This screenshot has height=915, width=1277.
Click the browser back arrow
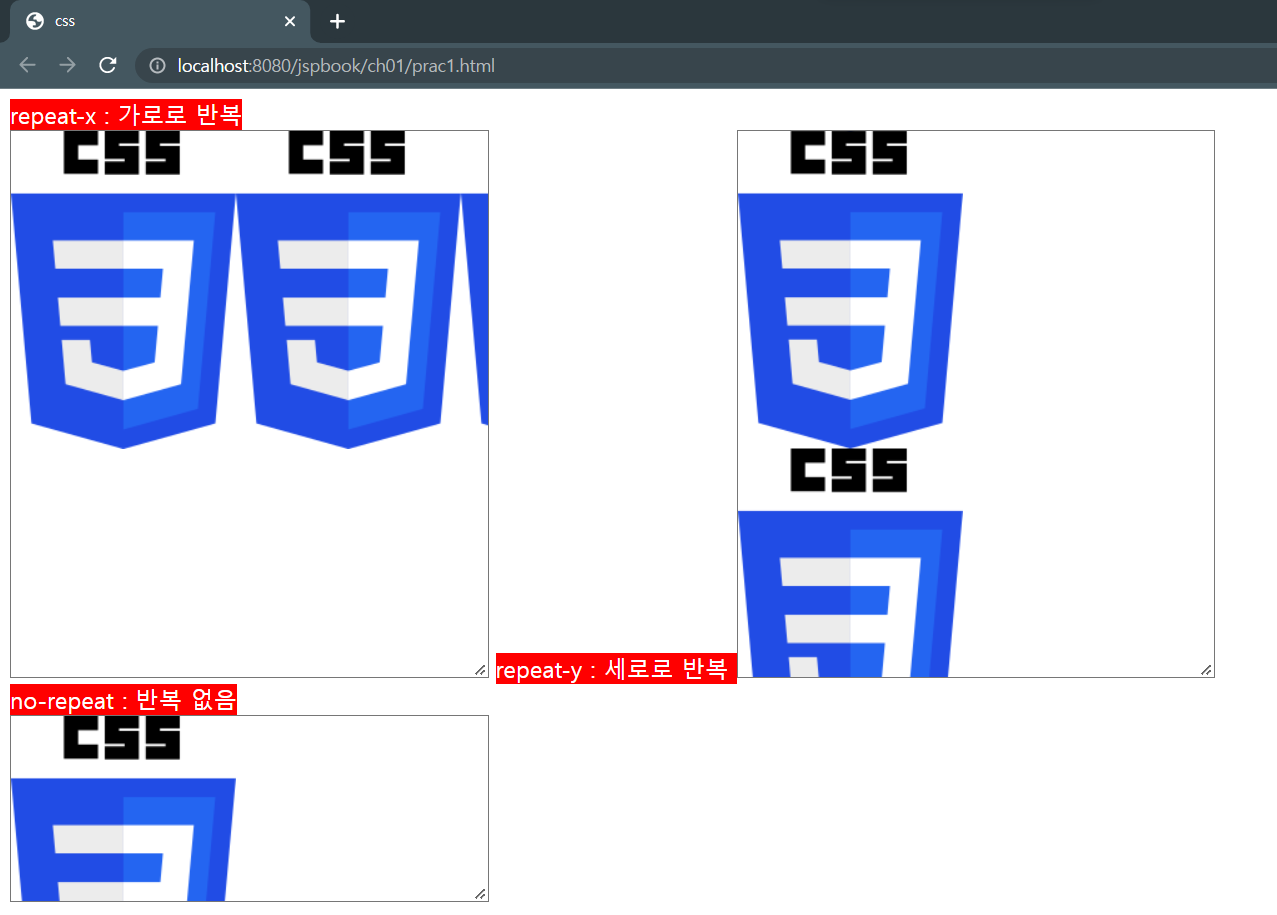(28, 66)
